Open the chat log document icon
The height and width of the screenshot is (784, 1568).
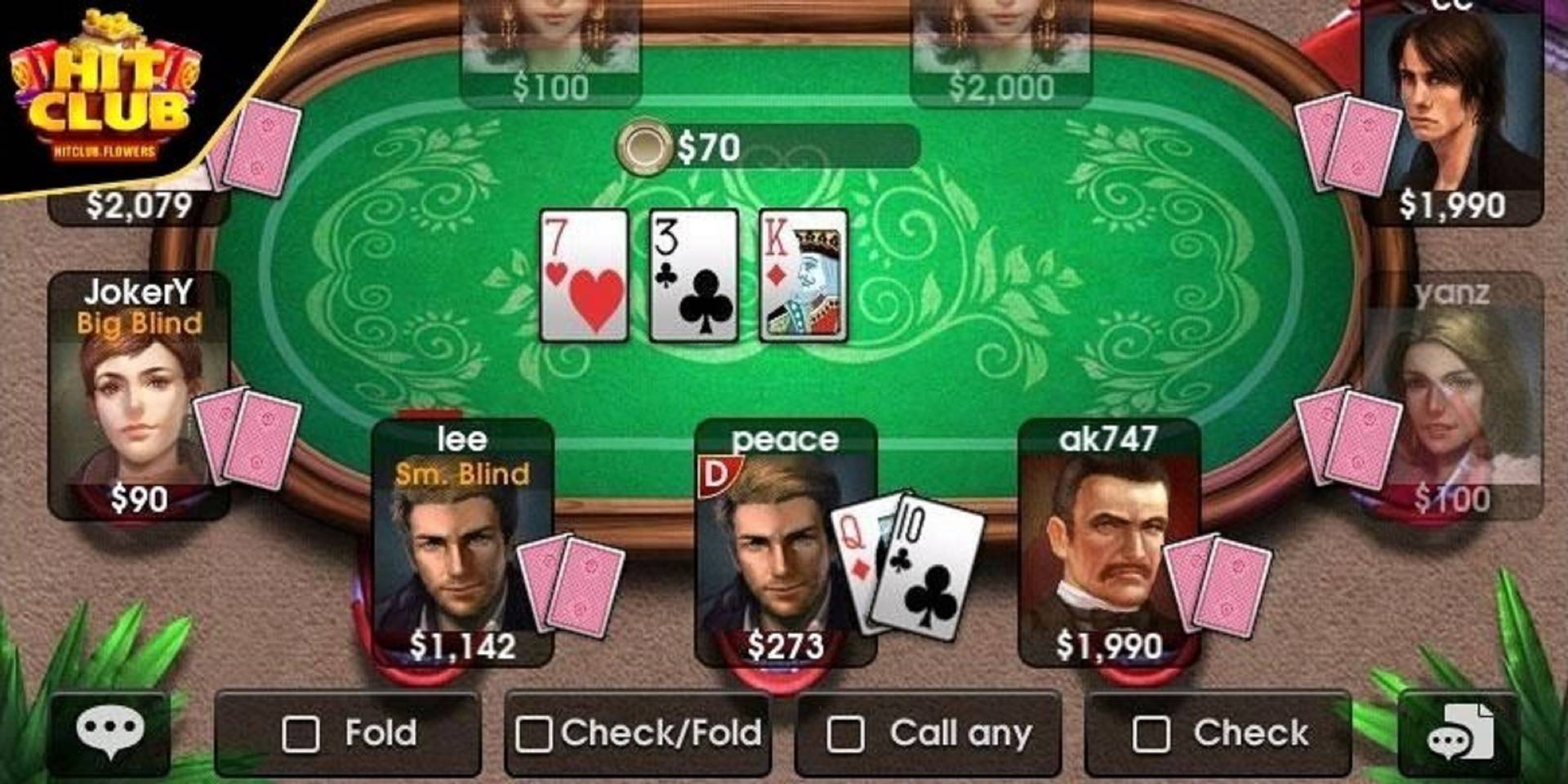1461,732
